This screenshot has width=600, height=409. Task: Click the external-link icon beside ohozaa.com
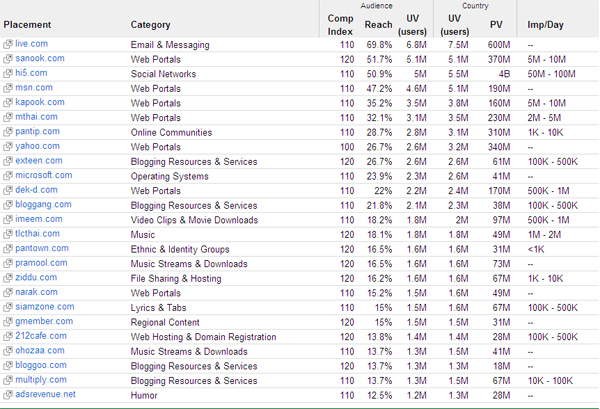coord(8,351)
